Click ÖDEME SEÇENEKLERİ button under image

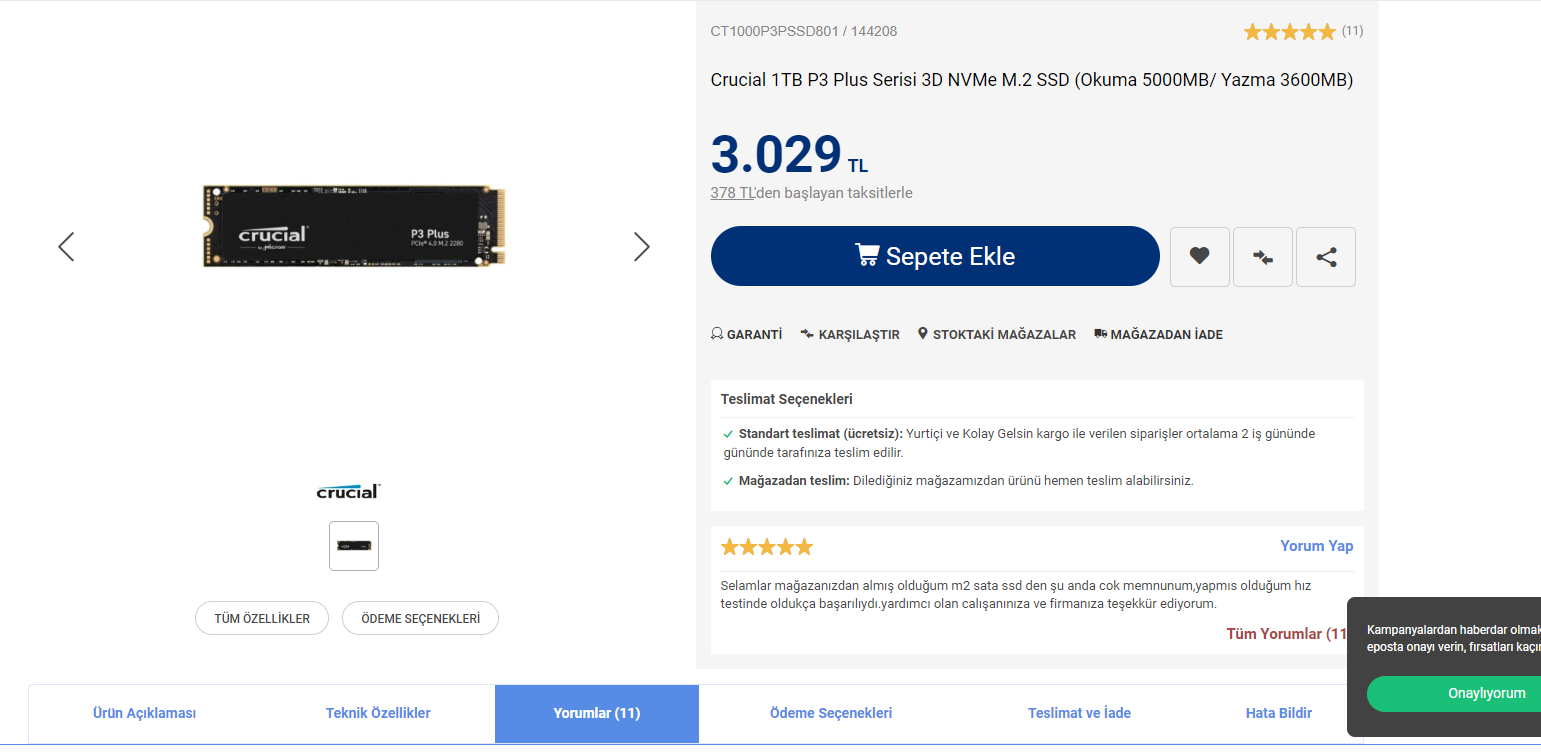420,619
